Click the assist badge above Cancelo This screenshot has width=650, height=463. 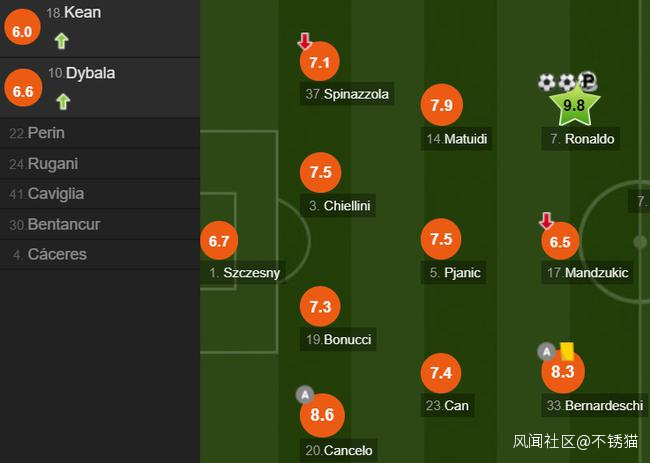point(306,394)
